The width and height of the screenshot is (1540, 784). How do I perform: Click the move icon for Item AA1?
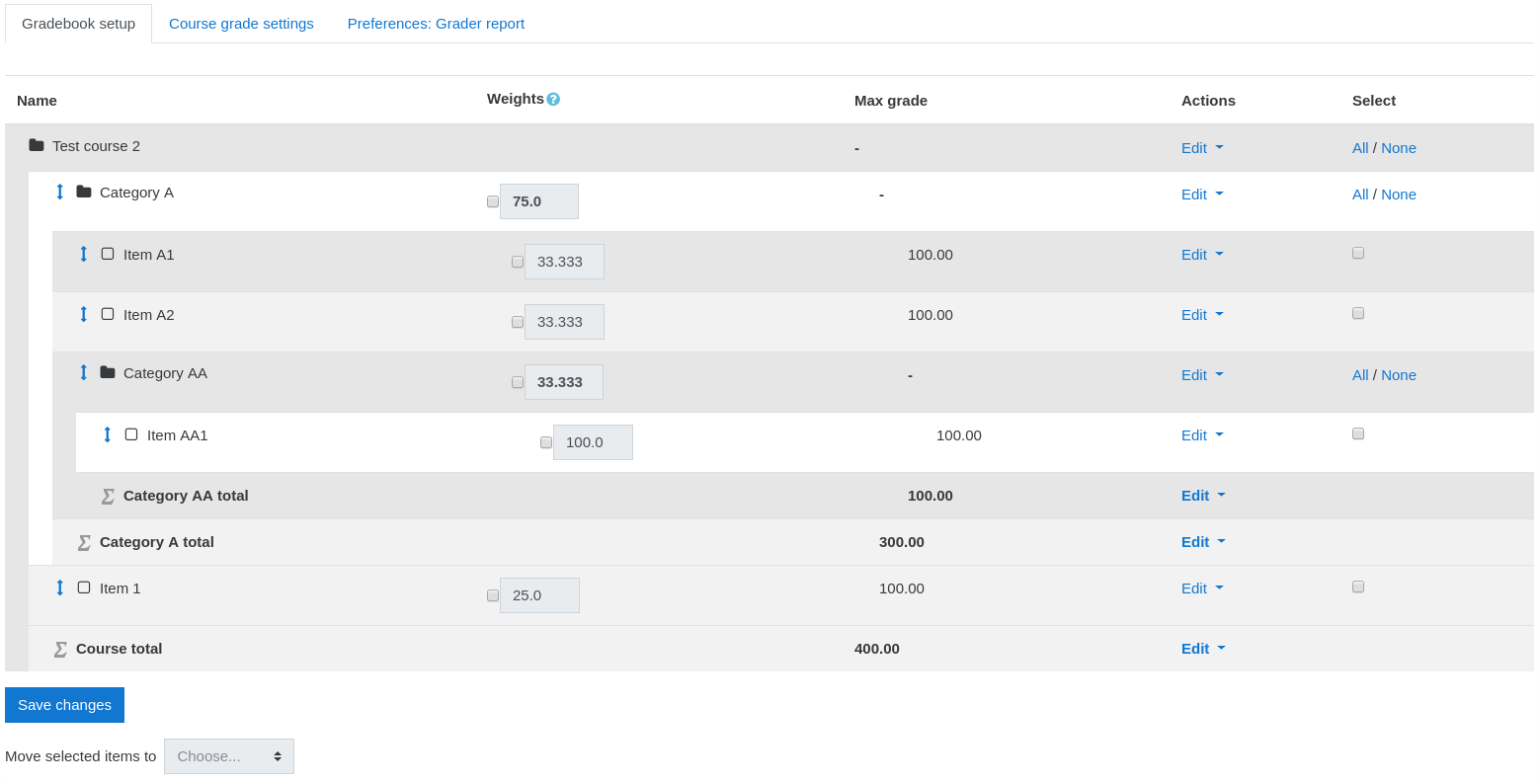coord(107,434)
